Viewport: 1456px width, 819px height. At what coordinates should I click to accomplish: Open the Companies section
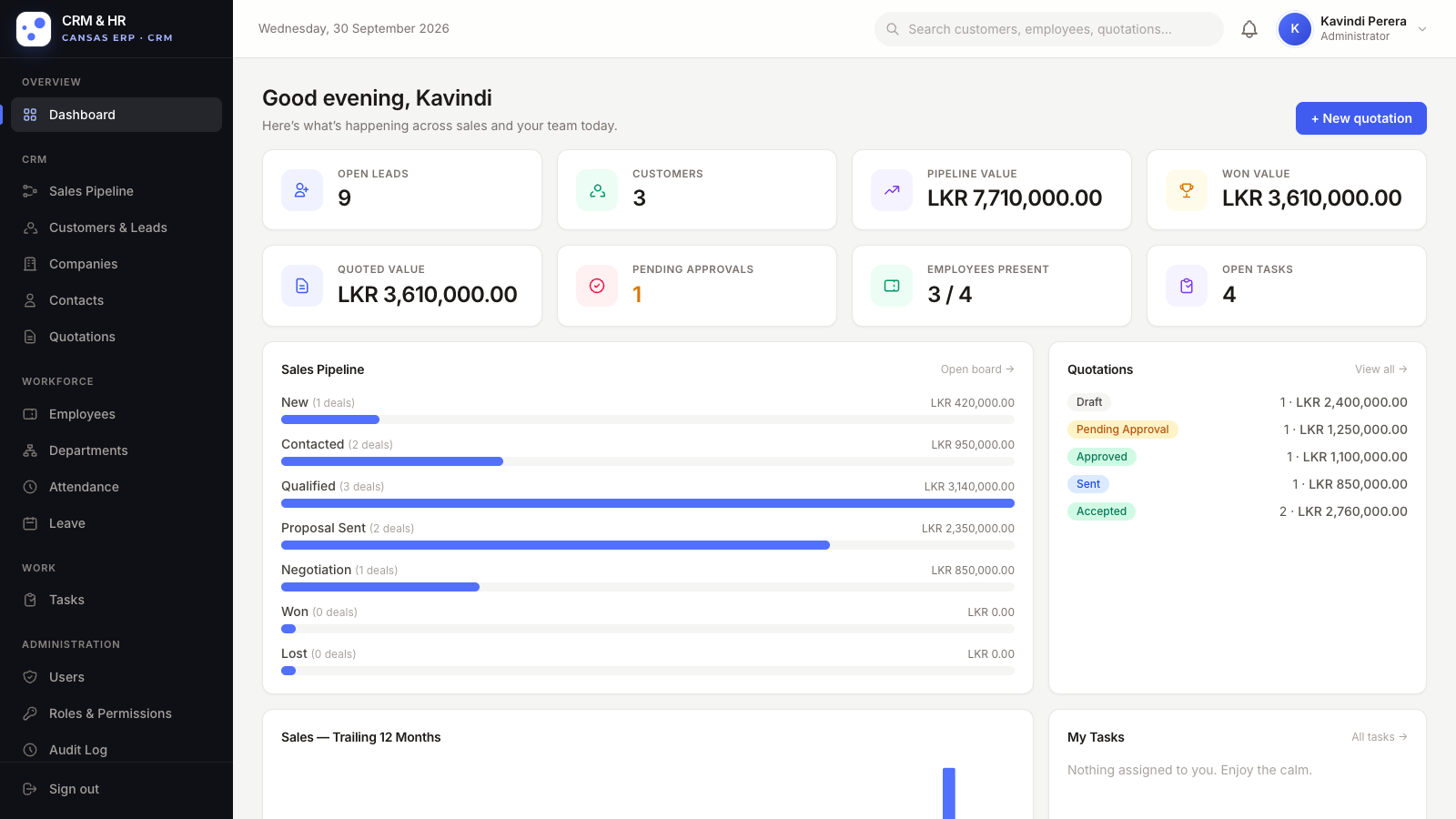(116, 264)
